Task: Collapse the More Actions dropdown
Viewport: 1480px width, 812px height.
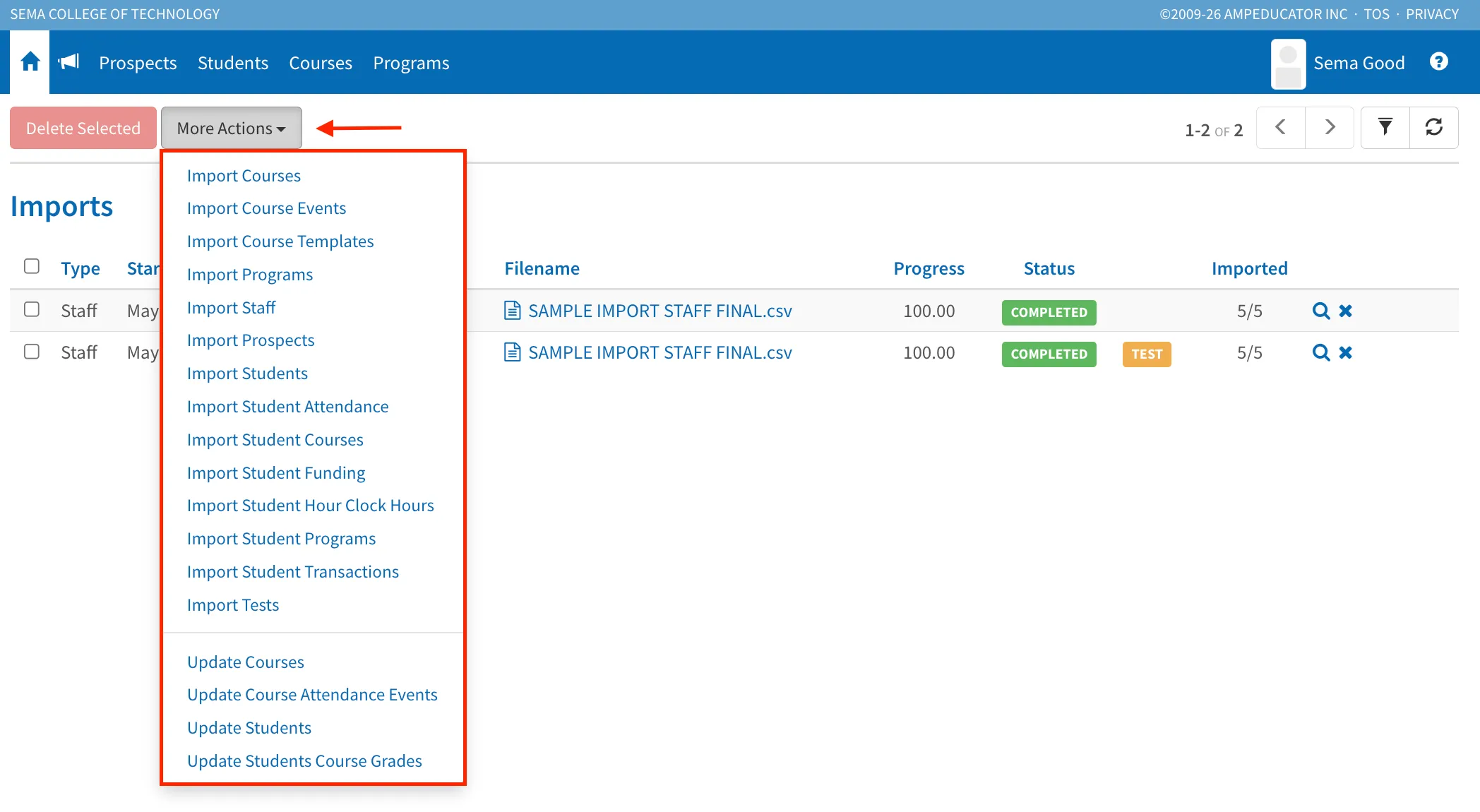Action: click(232, 128)
